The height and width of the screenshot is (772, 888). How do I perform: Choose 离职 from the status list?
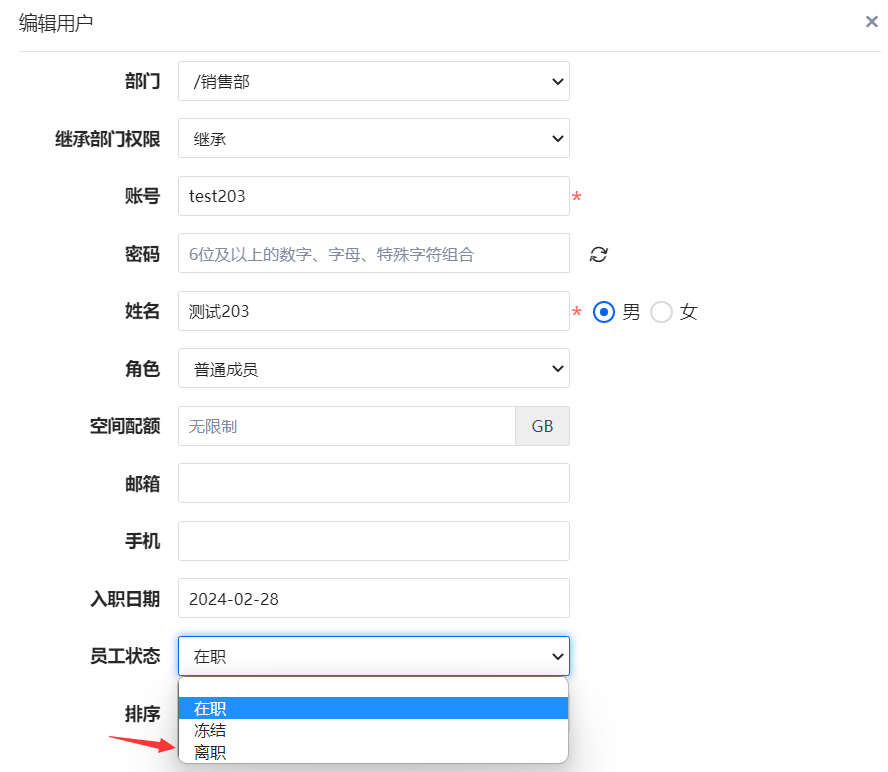pyautogui.click(x=373, y=752)
